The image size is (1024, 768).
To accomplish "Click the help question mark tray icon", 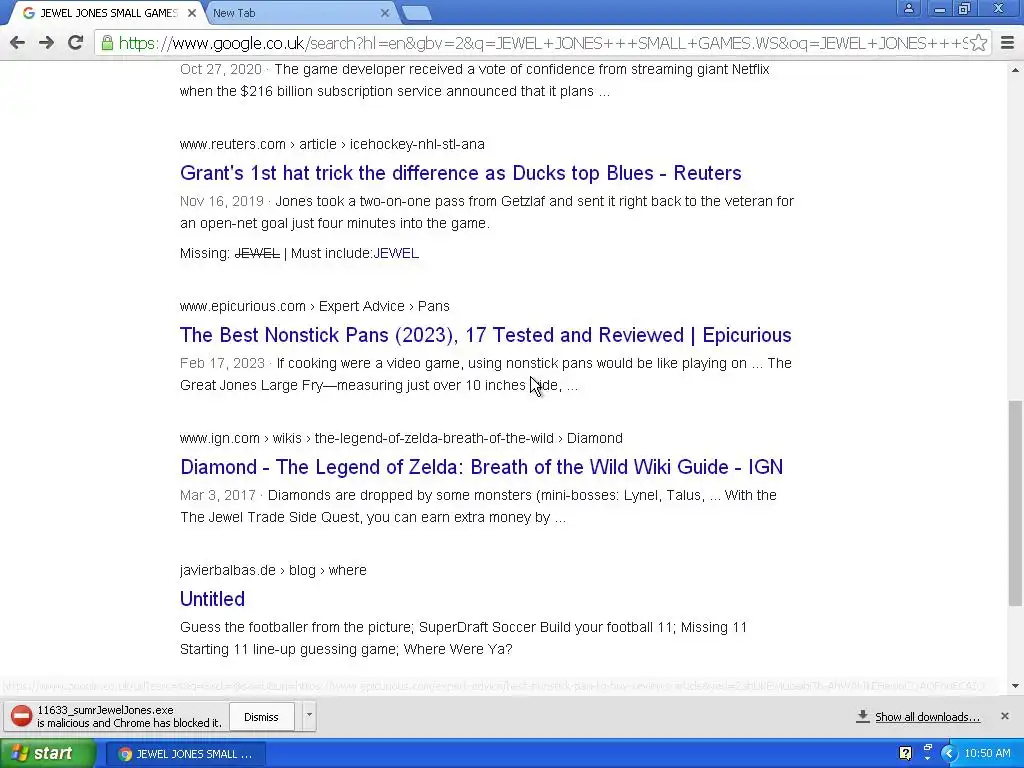I will pyautogui.click(x=905, y=753).
